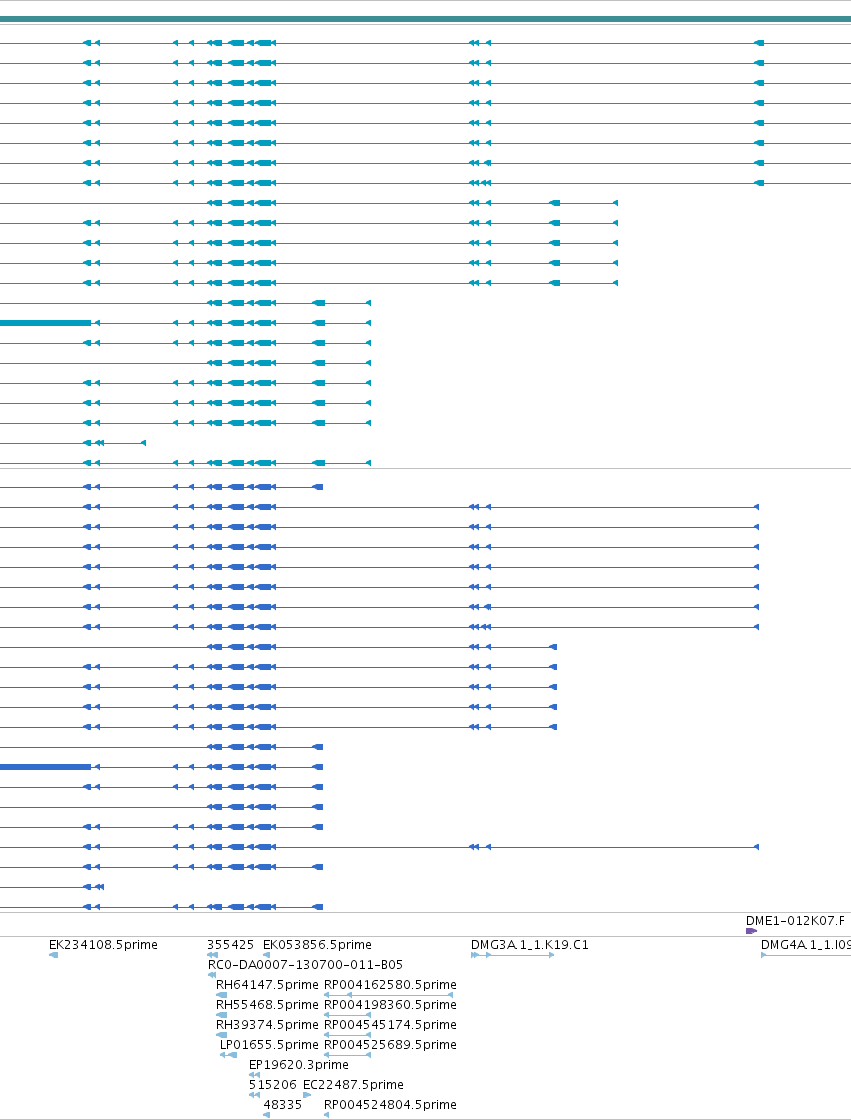Select the thick dark-blue exon bar

[x=45, y=767]
